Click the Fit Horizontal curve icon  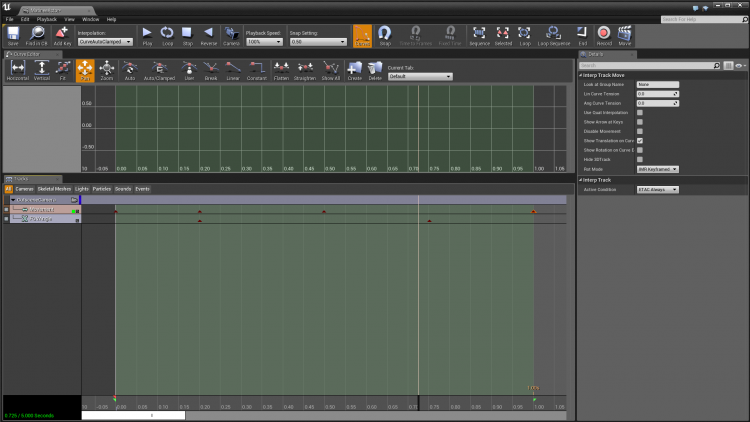tap(17, 69)
